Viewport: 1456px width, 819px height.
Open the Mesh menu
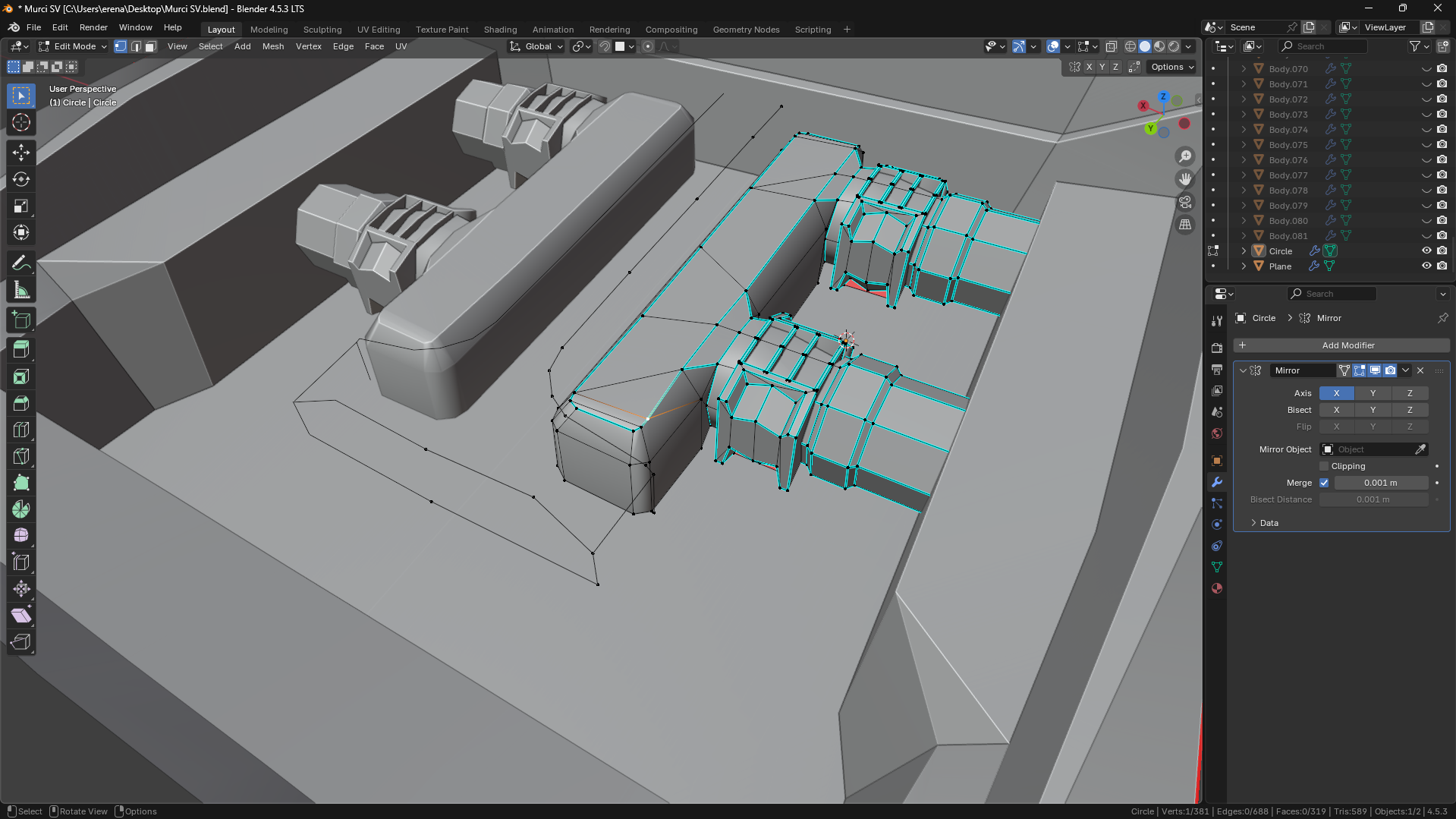[x=273, y=46]
